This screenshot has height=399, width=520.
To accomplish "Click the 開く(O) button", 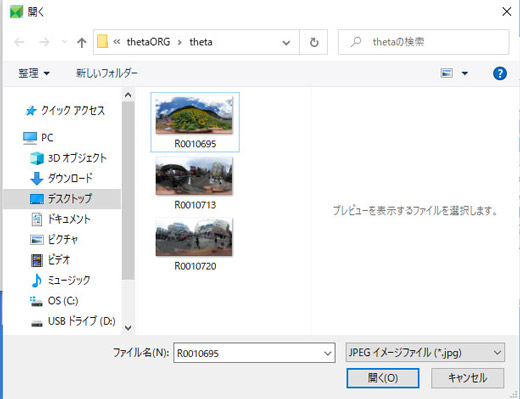I will 383,378.
